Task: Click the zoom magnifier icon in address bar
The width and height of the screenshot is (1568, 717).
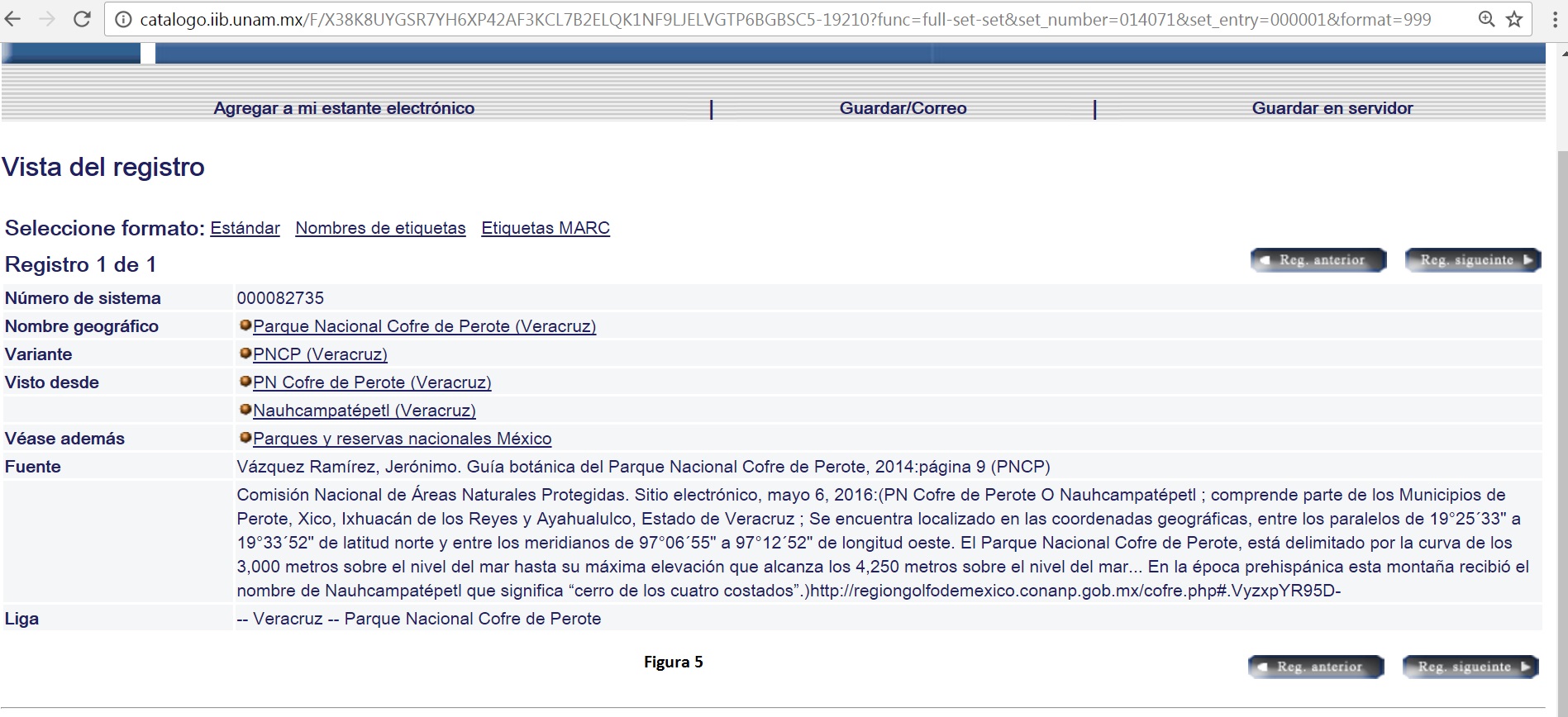Action: tap(1486, 19)
